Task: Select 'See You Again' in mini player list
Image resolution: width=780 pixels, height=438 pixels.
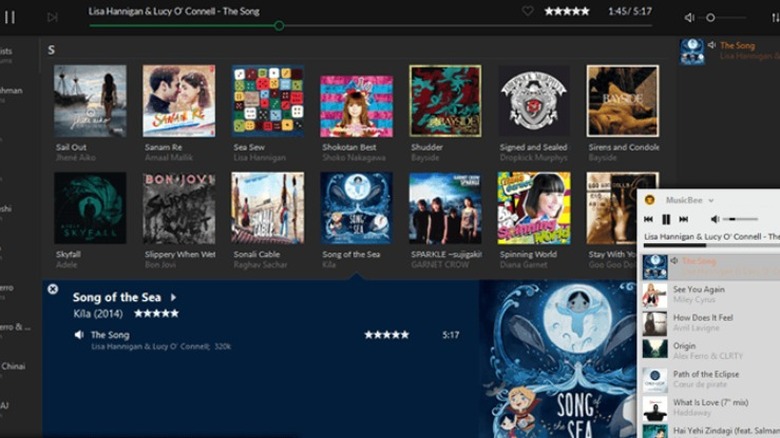Action: (710, 295)
